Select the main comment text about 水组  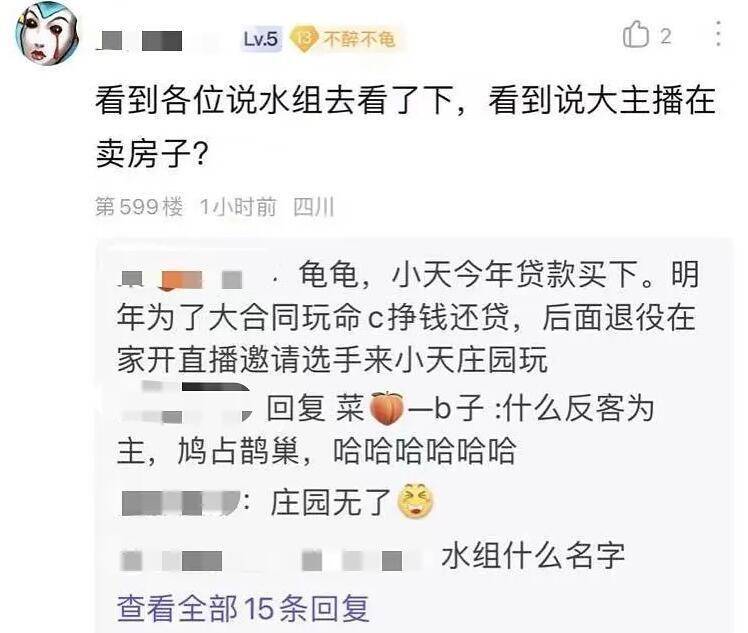click(405, 127)
